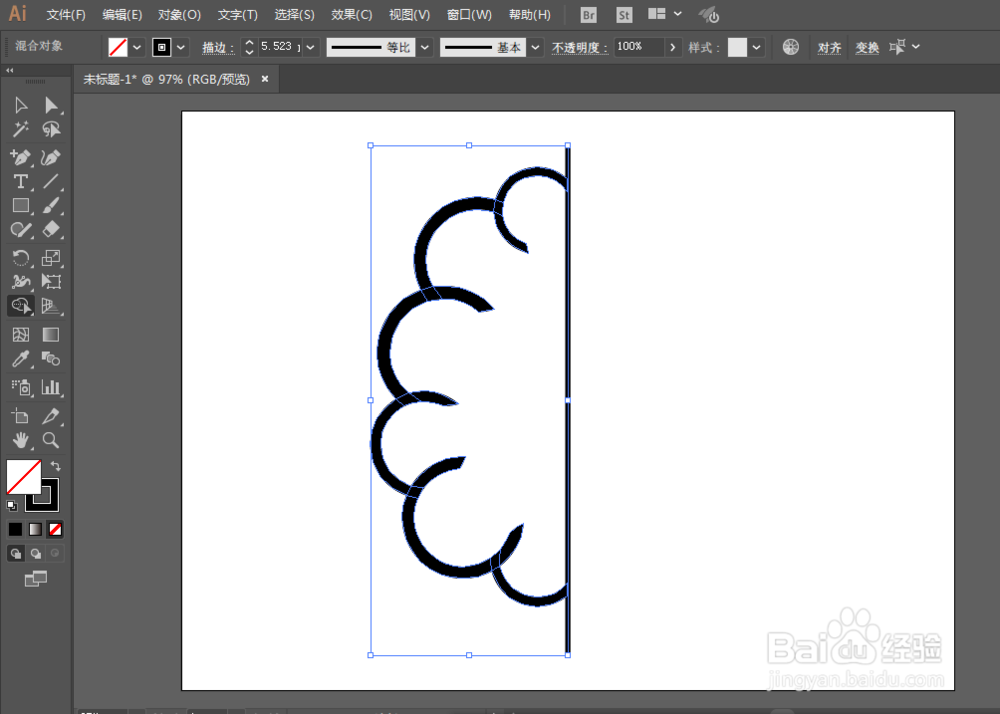Activate the Zoom tool
The width and height of the screenshot is (1000, 714).
(x=52, y=440)
